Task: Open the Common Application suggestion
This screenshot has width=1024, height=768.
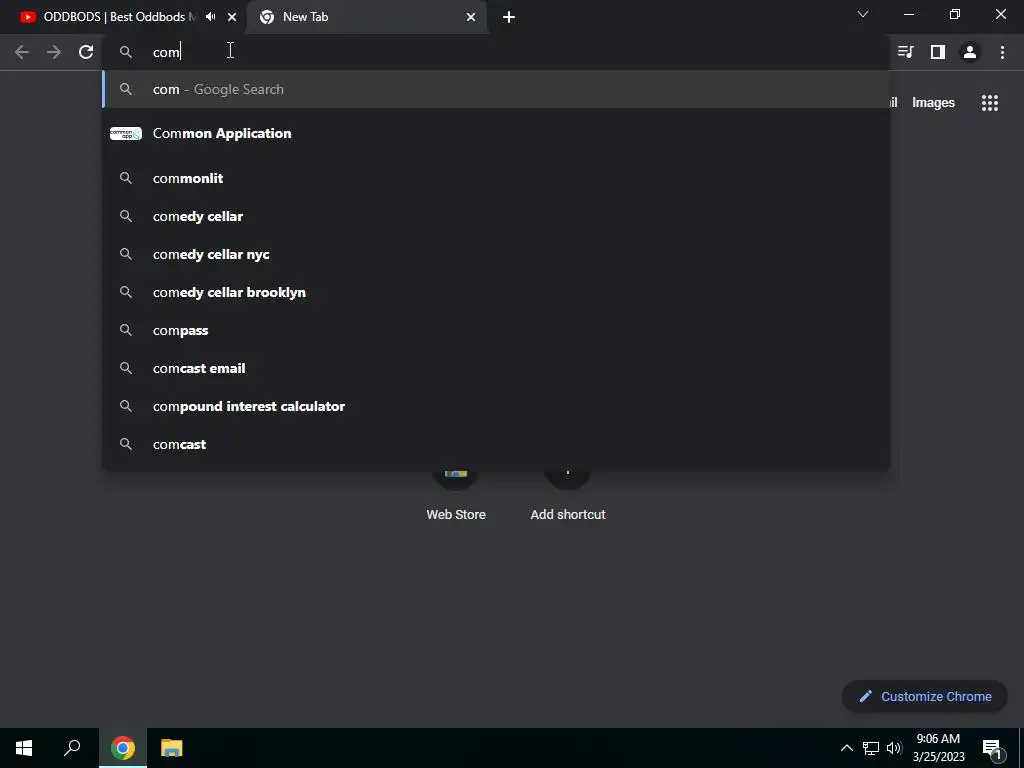Action: tap(496, 133)
